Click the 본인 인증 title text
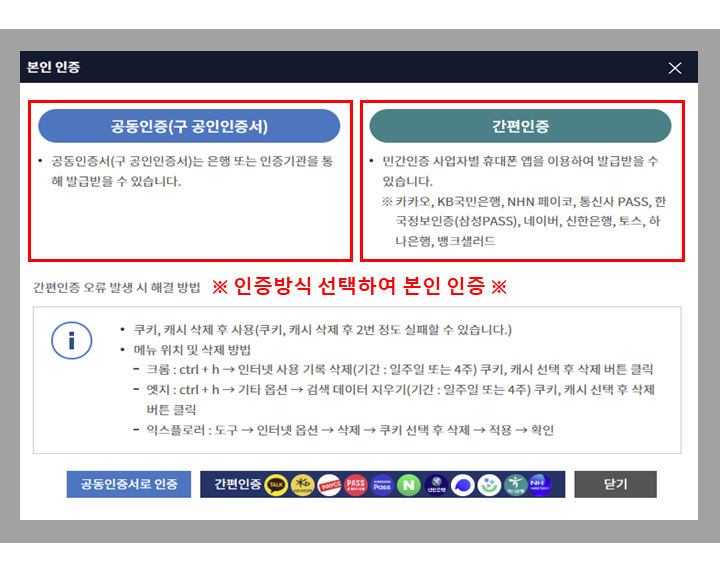Image resolution: width=720 pixels, height=577 pixels. pyautogui.click(x=53, y=67)
